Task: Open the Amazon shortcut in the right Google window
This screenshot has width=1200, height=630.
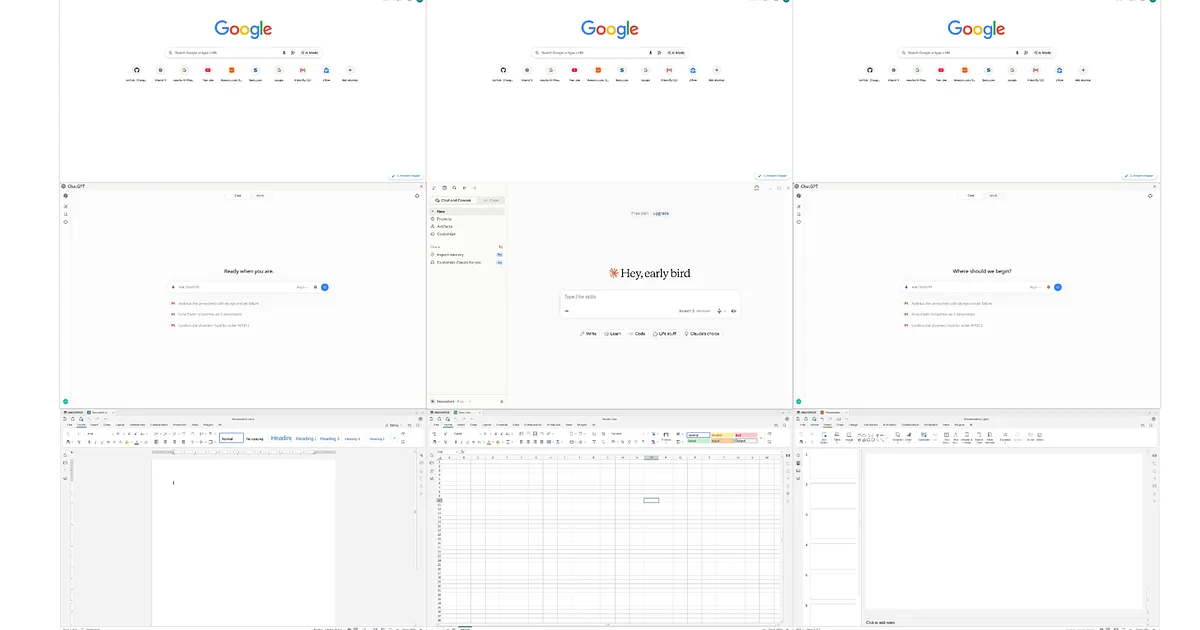Action: pos(965,70)
